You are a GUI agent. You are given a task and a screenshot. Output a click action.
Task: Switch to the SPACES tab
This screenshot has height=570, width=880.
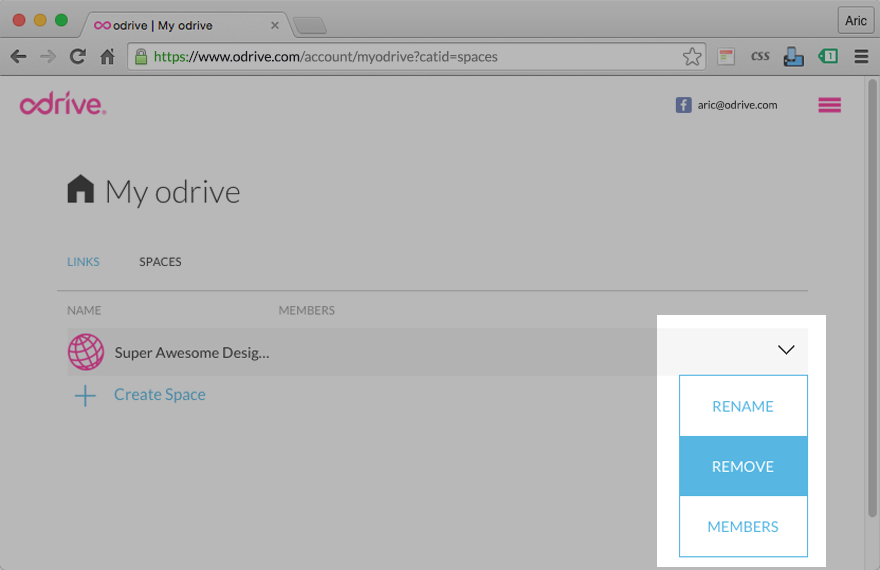160,262
